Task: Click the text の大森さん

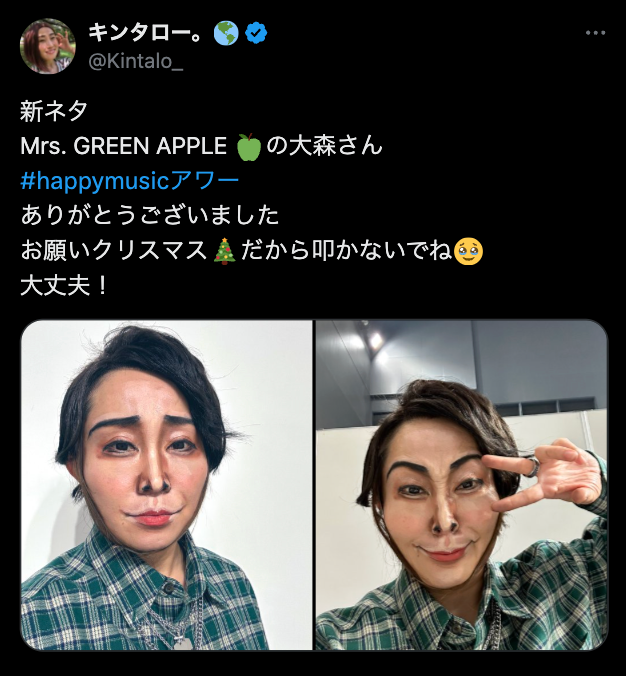Action: click(x=324, y=146)
